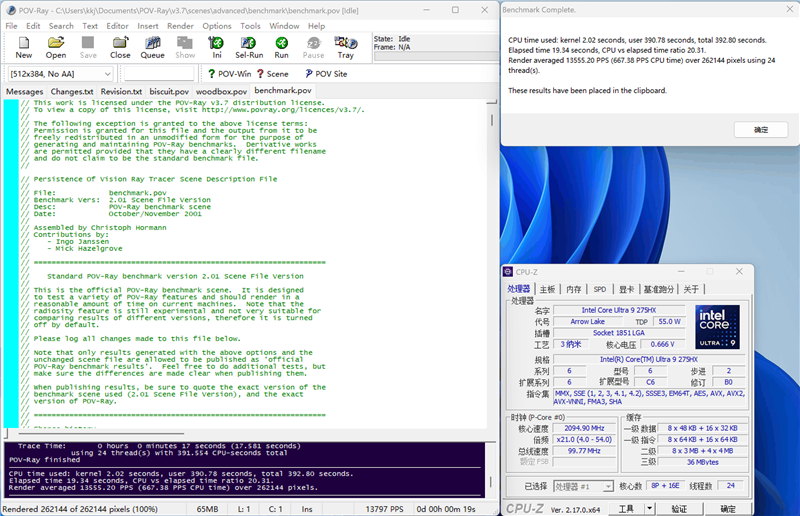Open the render Queue

[x=153, y=47]
